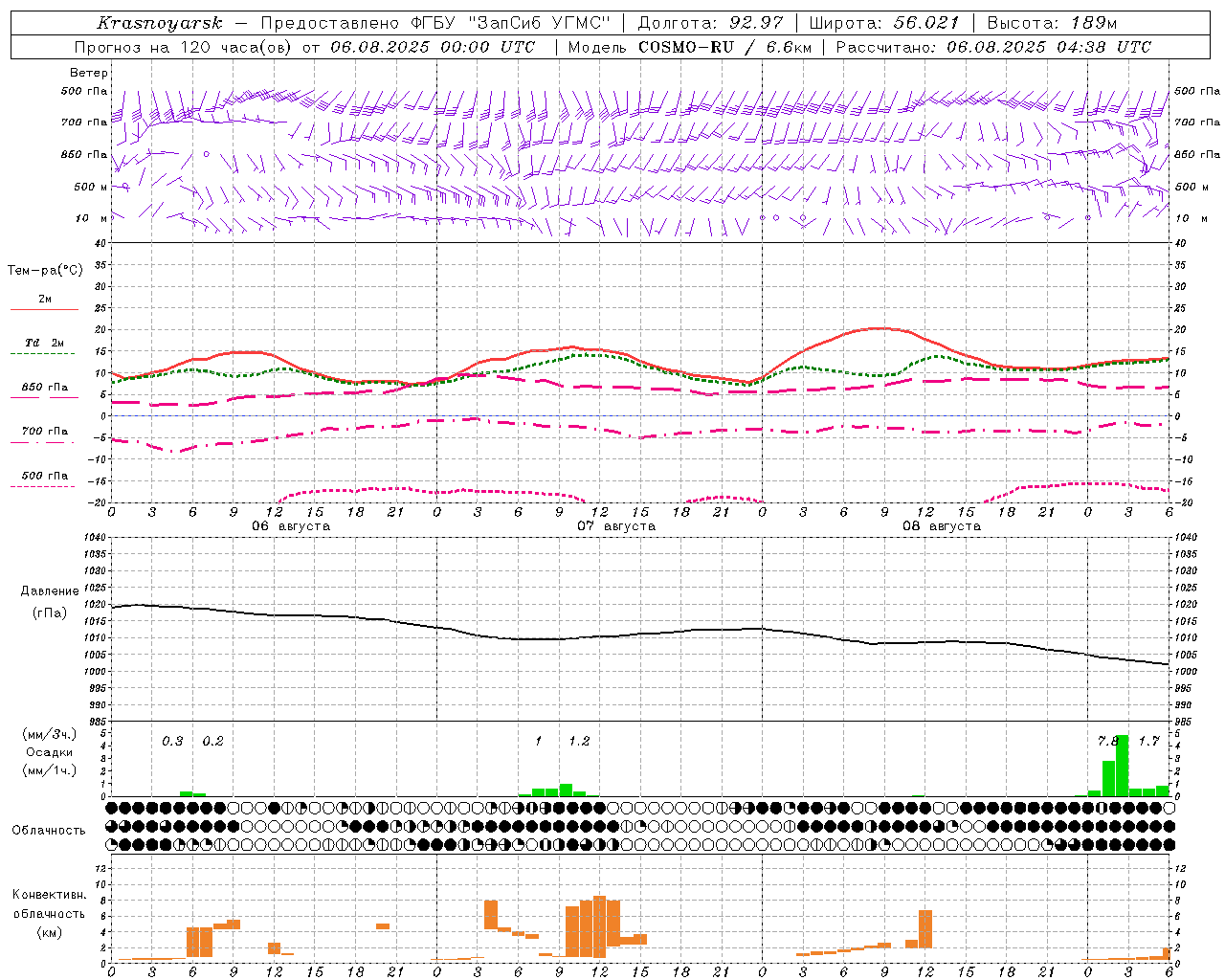Click the Krasnoyarsk station title

click(159, 23)
